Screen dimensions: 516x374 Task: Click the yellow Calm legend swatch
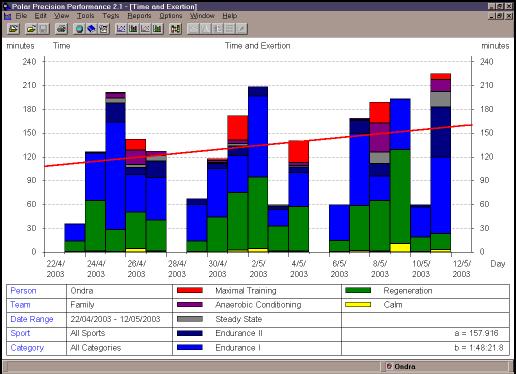point(358,304)
